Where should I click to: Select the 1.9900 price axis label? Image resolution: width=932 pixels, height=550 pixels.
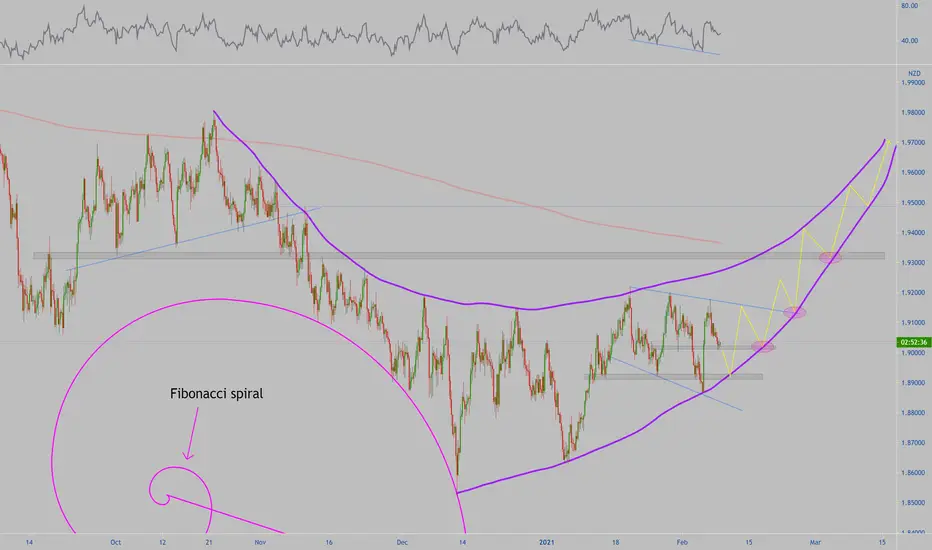click(x=913, y=83)
